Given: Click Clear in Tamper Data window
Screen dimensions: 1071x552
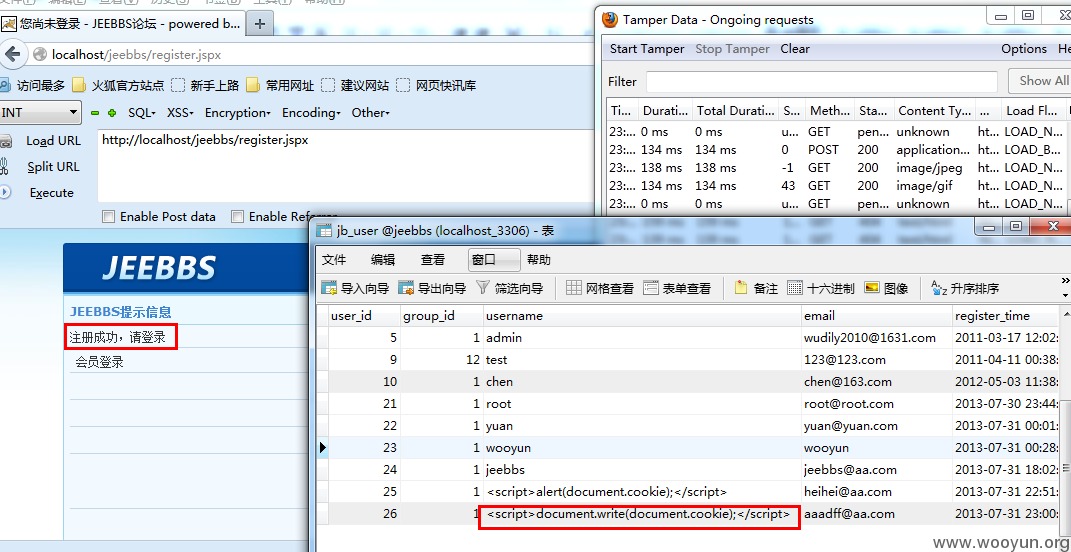Looking at the screenshot, I should pos(795,49).
